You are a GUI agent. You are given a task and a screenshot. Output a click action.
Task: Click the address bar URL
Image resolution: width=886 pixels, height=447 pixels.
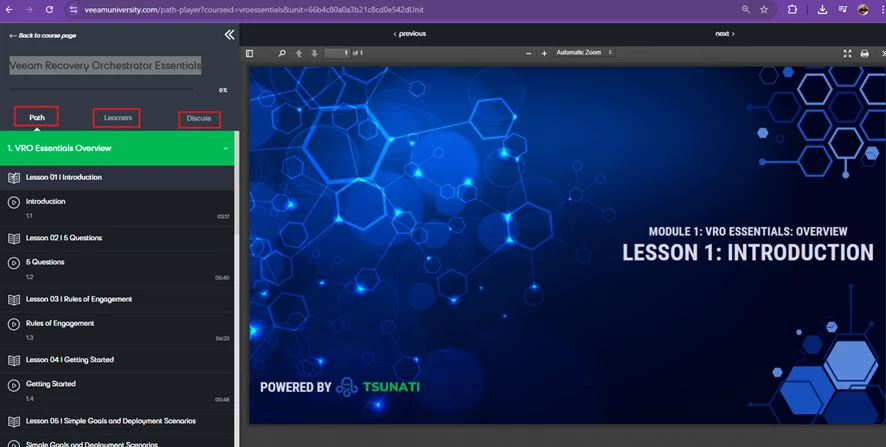[254, 10]
